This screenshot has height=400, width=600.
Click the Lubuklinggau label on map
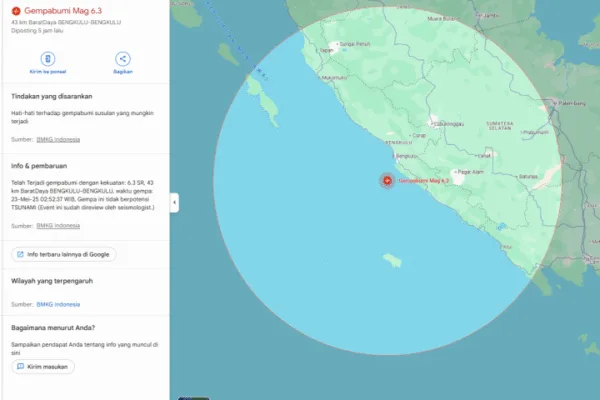click(448, 124)
